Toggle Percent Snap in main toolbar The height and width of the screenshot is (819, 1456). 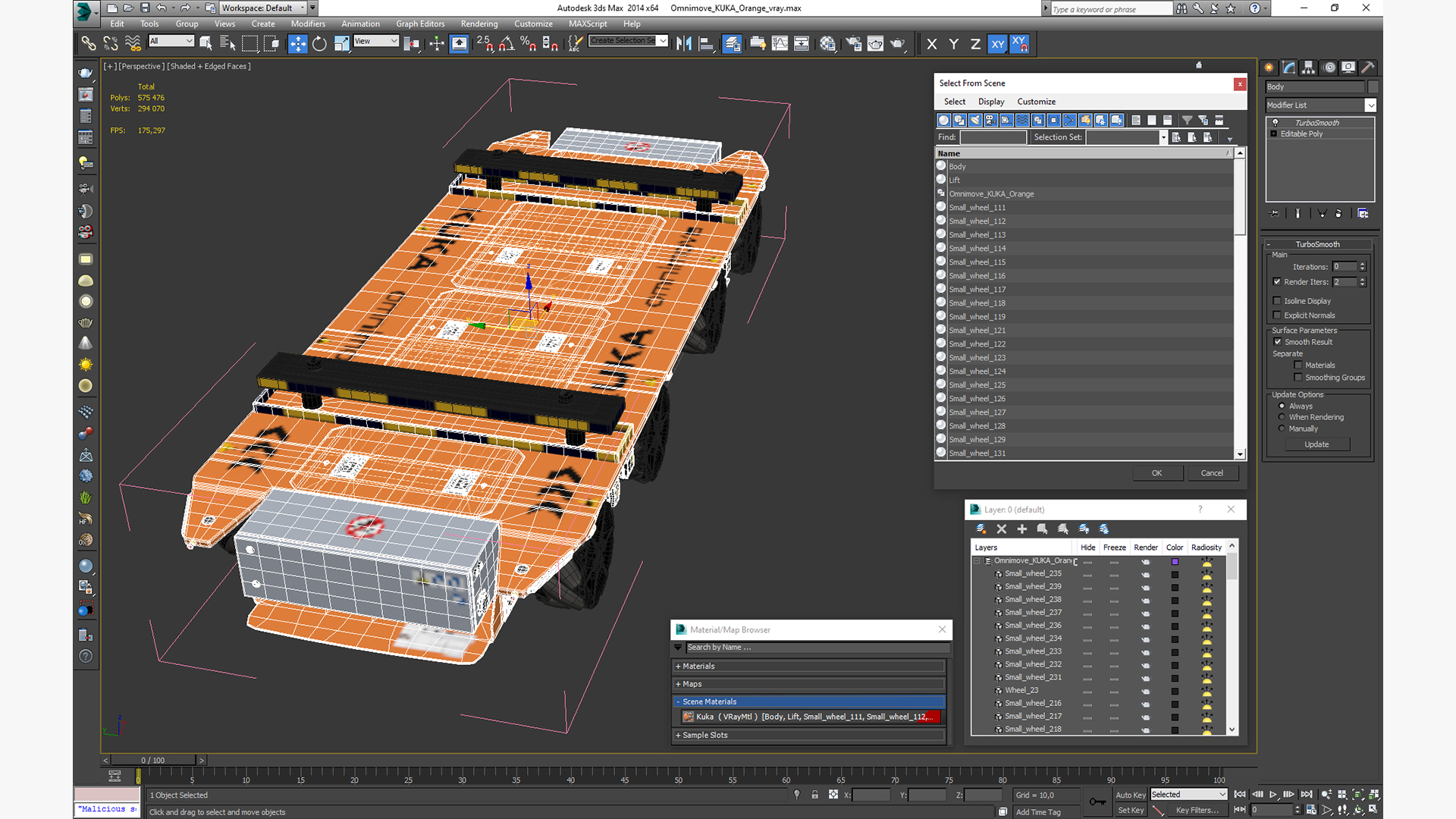click(x=529, y=43)
